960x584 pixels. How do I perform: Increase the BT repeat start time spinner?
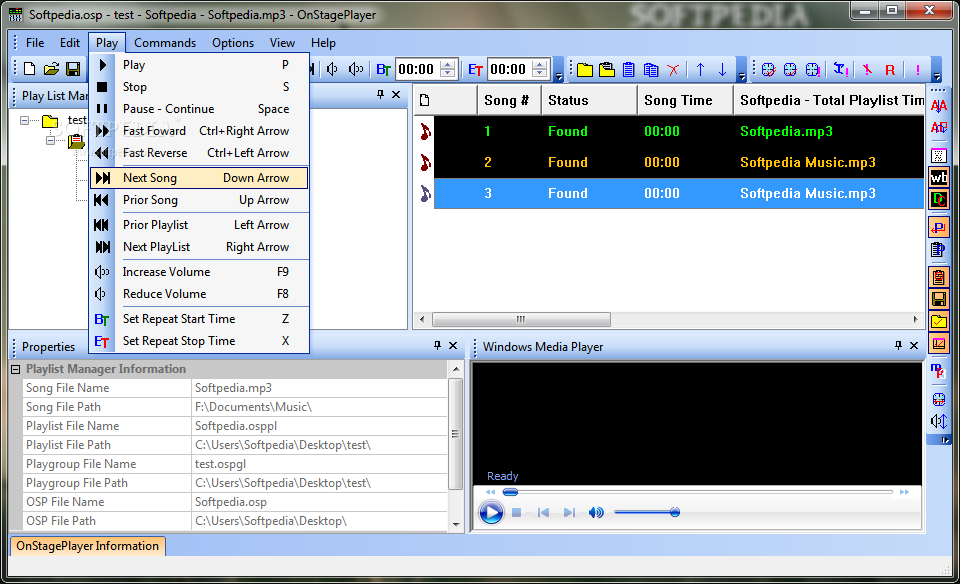[448, 65]
